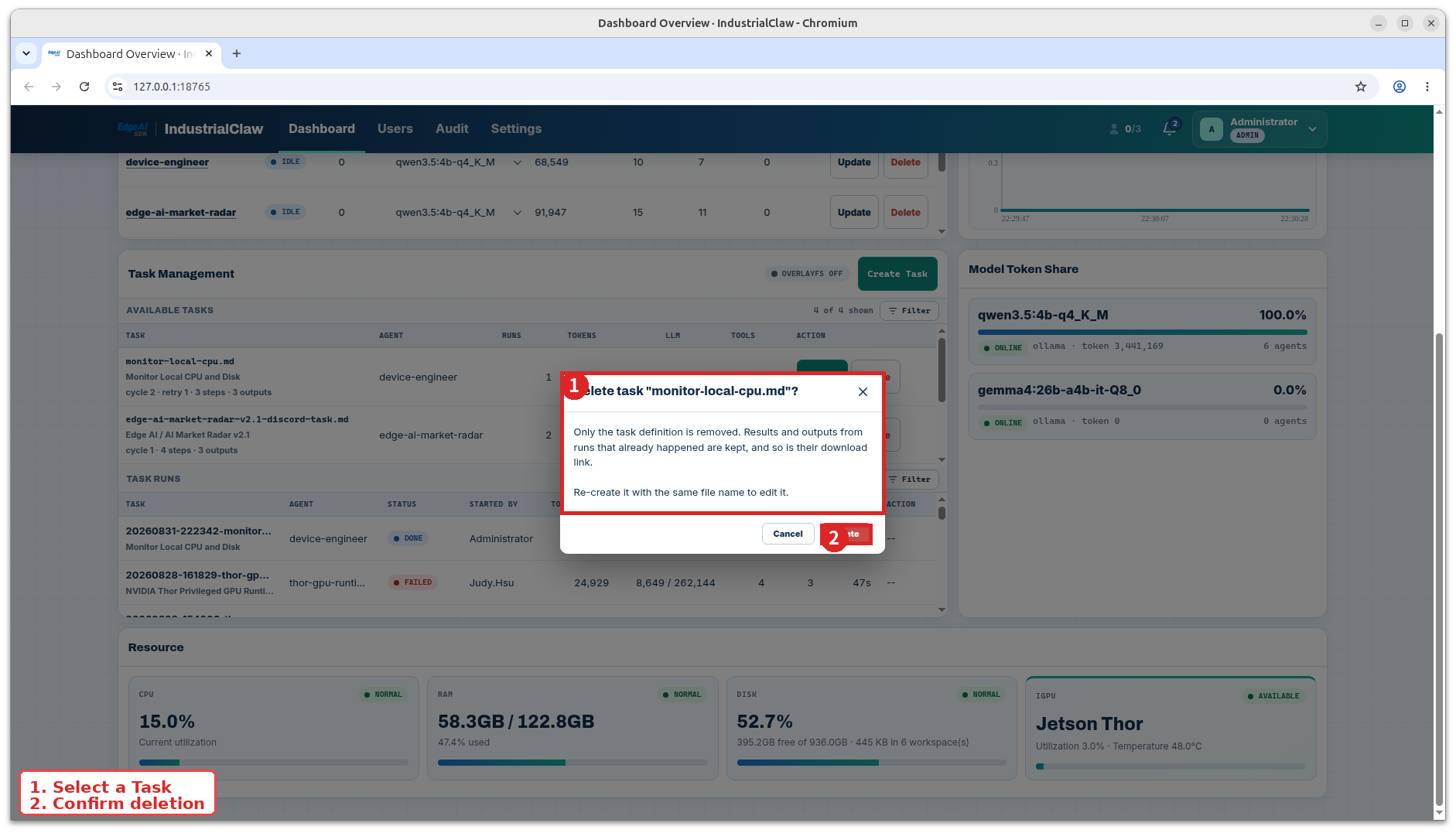Close the delete task dialog

click(x=863, y=391)
